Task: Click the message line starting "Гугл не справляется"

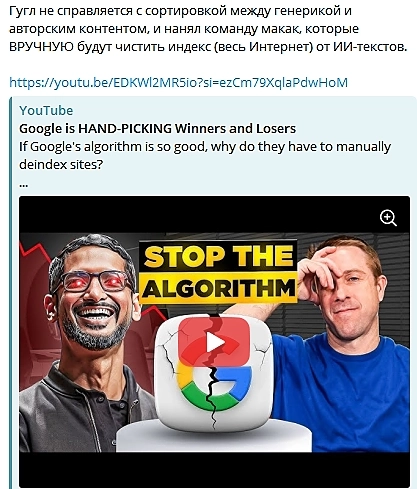Action: pyautogui.click(x=180, y=11)
